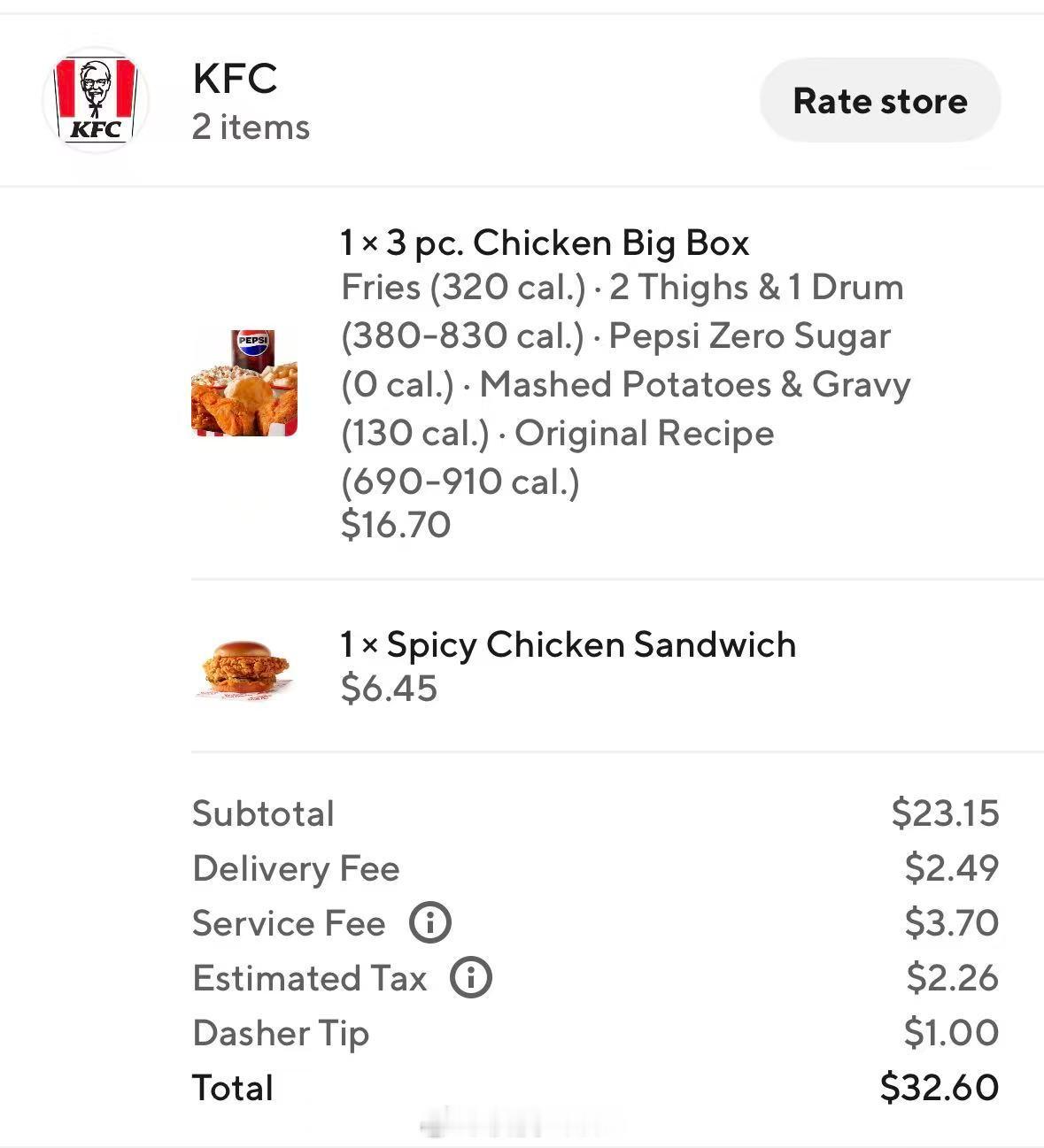Click the $32.60 total amount
This screenshot has height=1148, width=1044.
click(x=940, y=1087)
